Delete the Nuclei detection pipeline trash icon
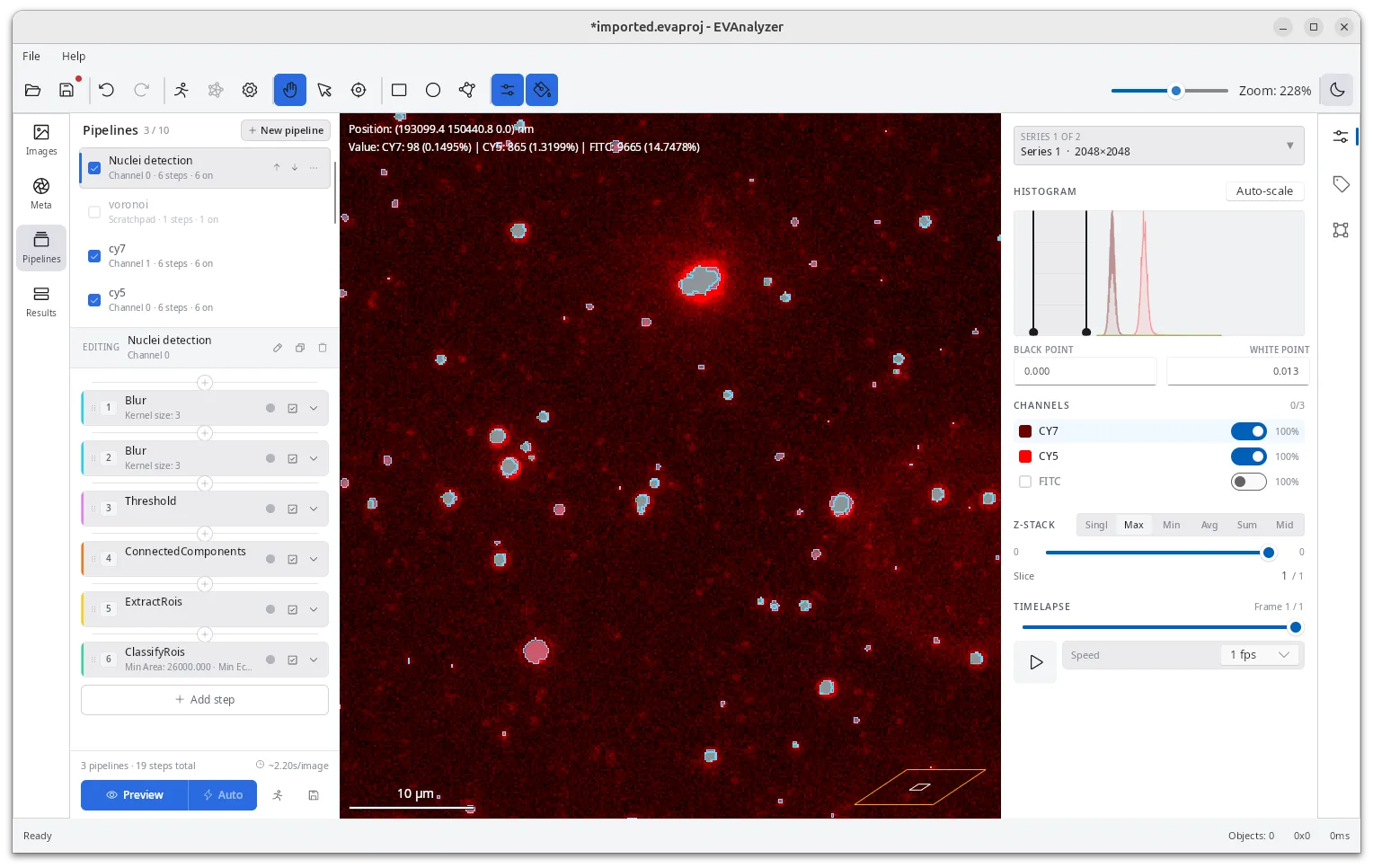This screenshot has width=1373, height=868. [323, 348]
